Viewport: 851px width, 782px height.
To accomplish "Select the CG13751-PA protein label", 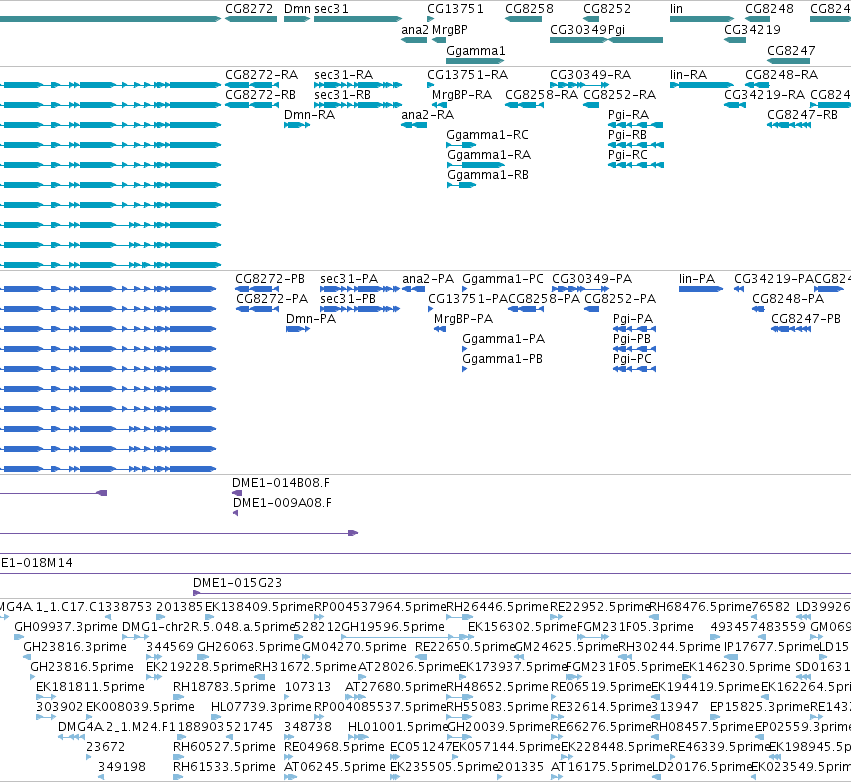I will [468, 299].
